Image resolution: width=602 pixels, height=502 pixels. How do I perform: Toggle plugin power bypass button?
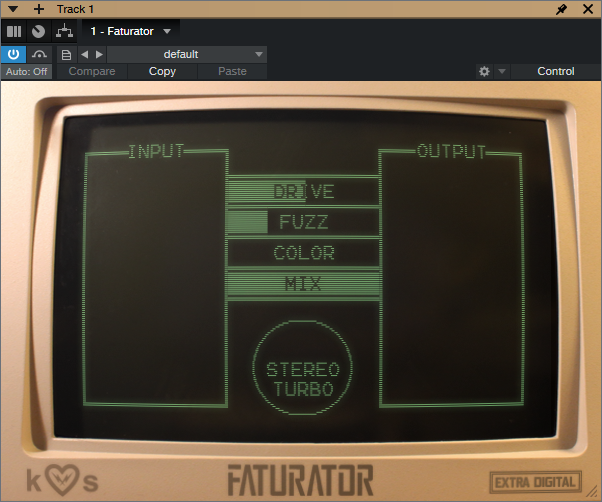(13, 54)
